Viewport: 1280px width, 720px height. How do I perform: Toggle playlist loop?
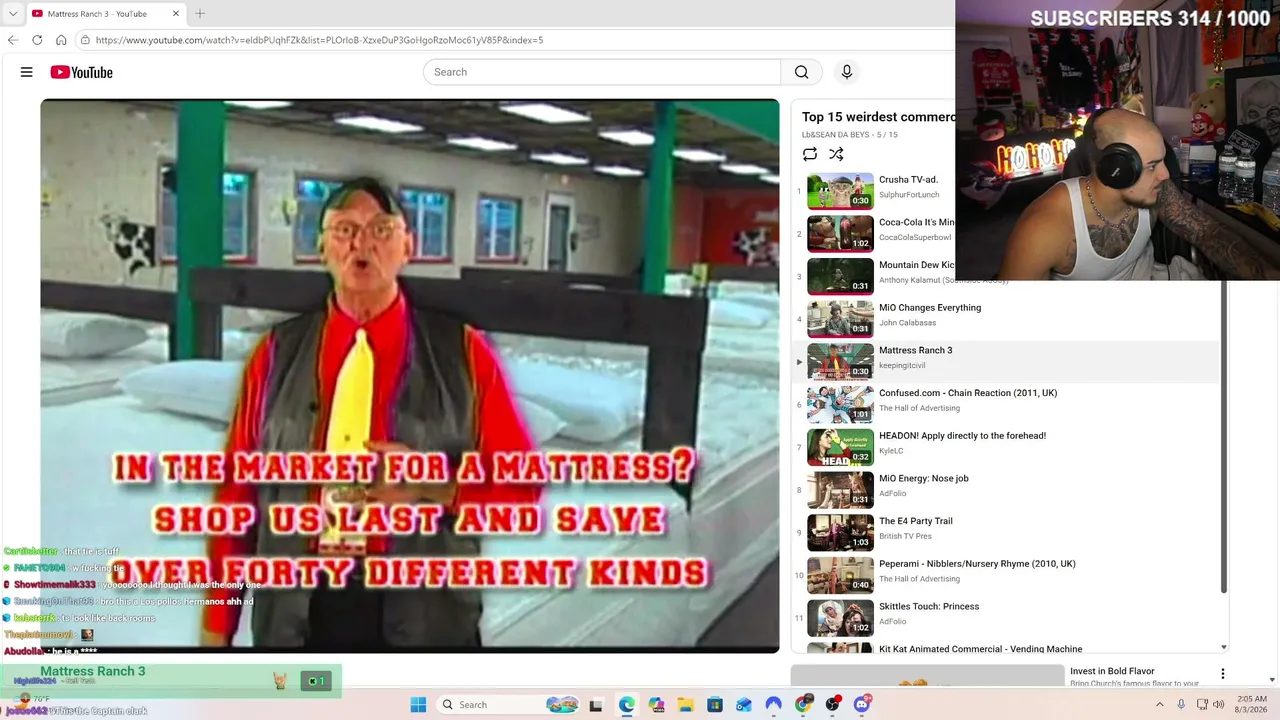pyautogui.click(x=810, y=154)
